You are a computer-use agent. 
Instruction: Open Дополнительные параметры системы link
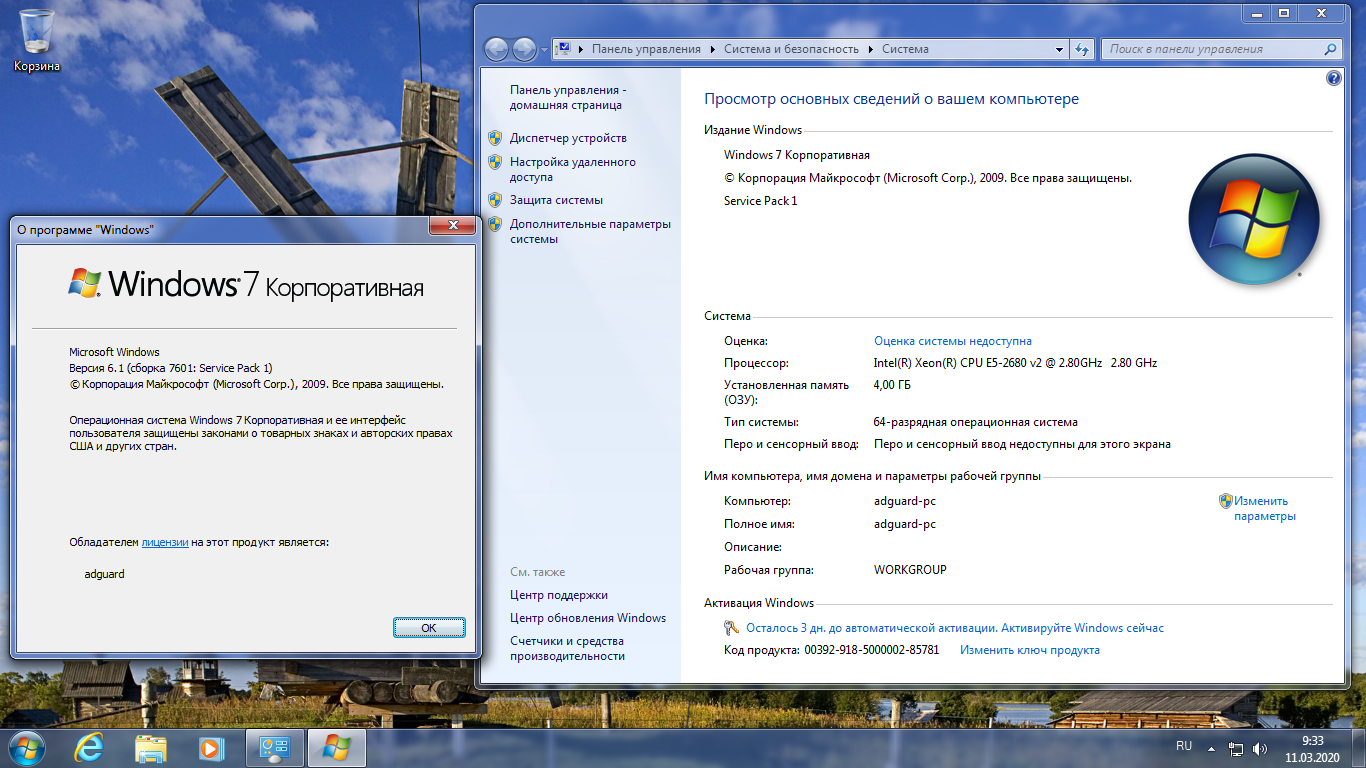590,232
